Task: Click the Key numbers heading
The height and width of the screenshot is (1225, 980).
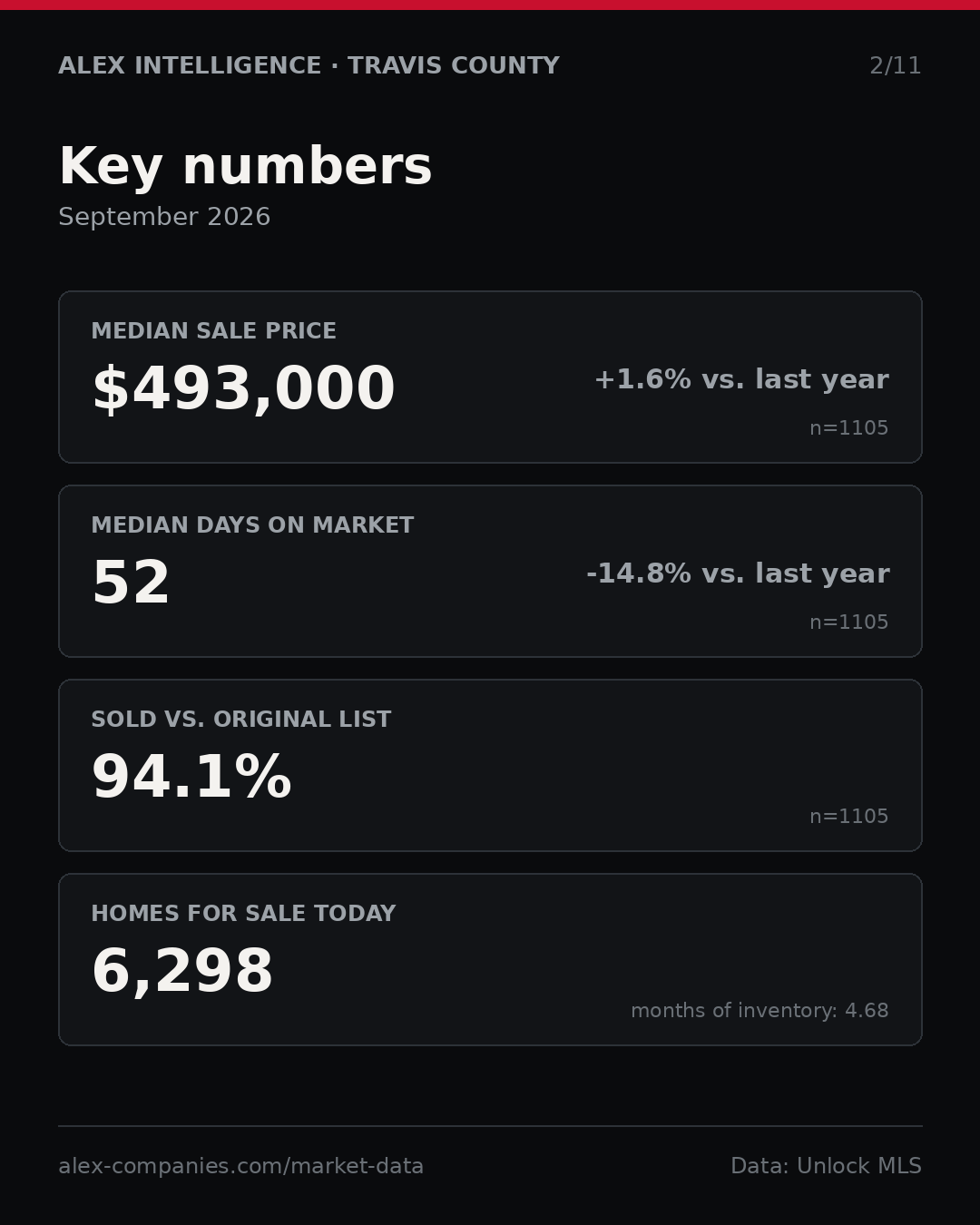Action: 245,167
